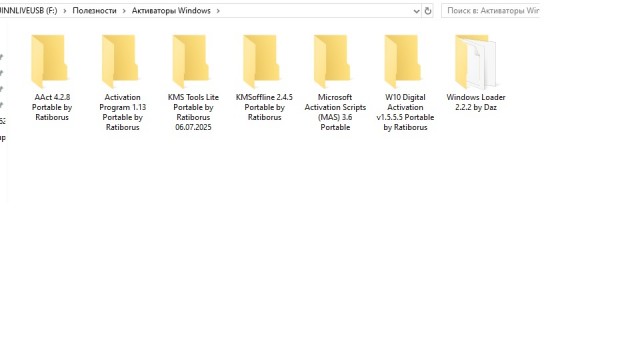The image size is (640, 360).
Task: Select the label 'AAct 4.2.8 Portable by Ratiborus'
Action: (x=52, y=107)
